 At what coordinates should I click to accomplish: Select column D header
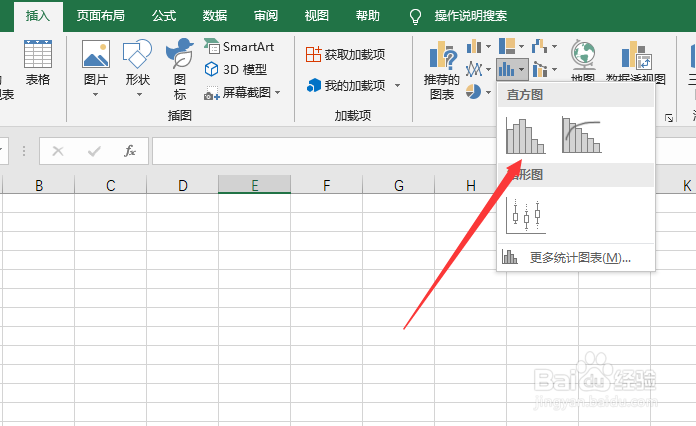182,185
